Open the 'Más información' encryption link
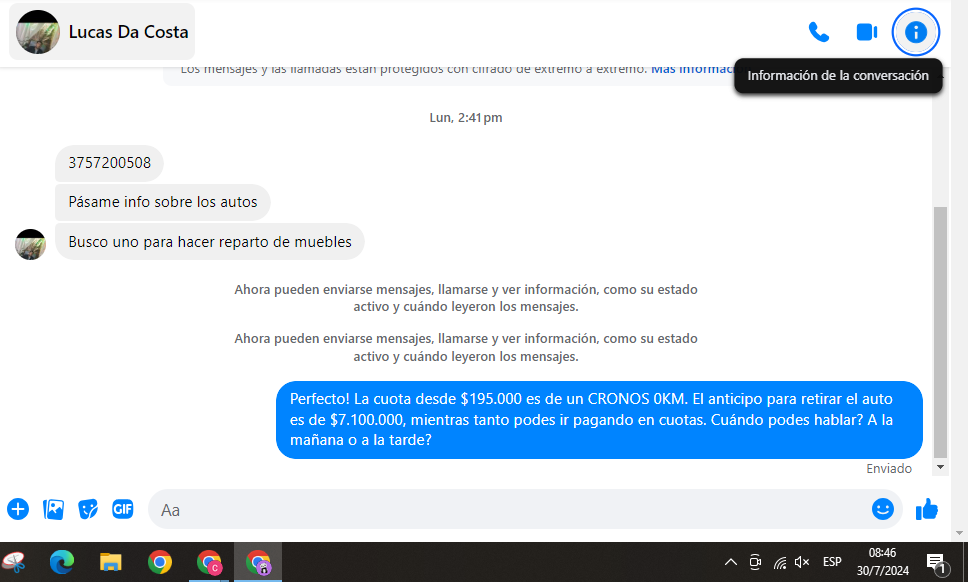The width and height of the screenshot is (968, 582). coord(692,70)
